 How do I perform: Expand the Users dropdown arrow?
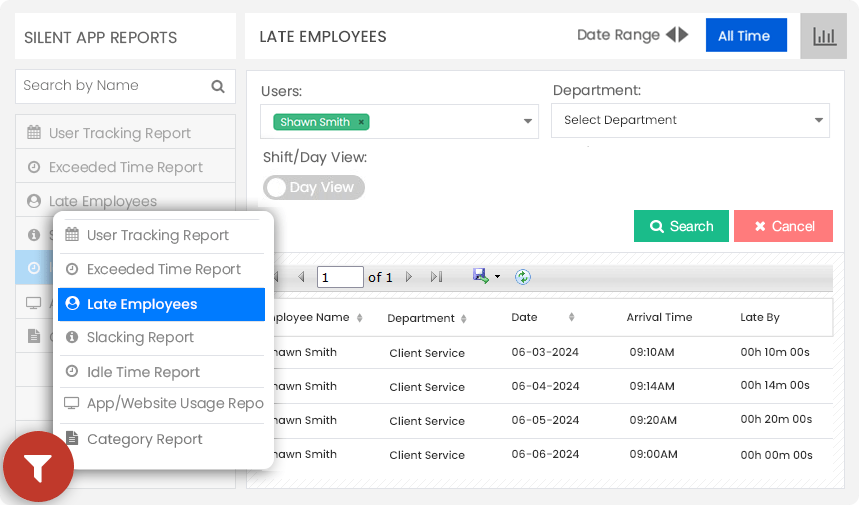point(528,121)
